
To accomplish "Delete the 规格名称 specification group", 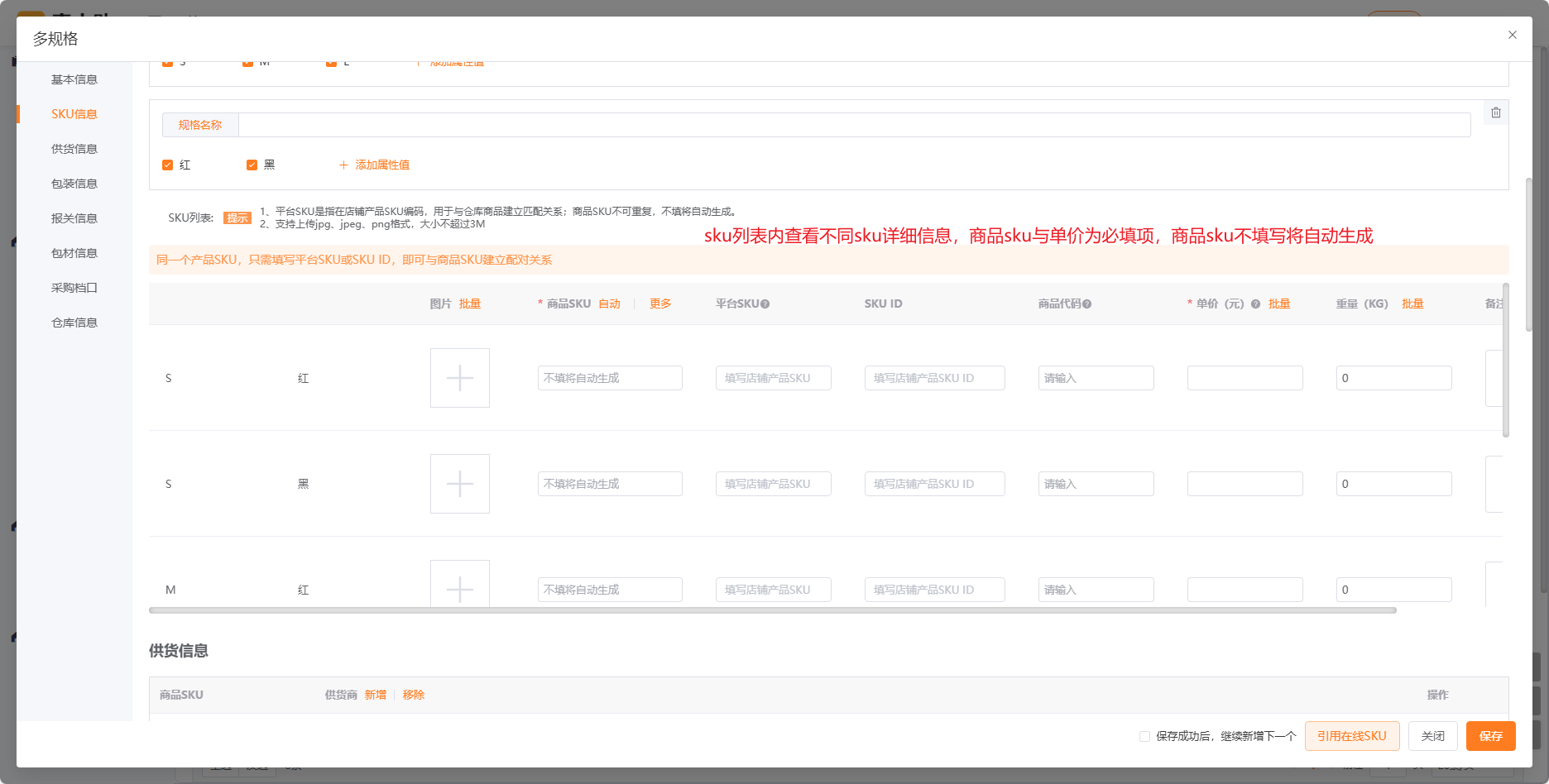I will pos(1496,112).
